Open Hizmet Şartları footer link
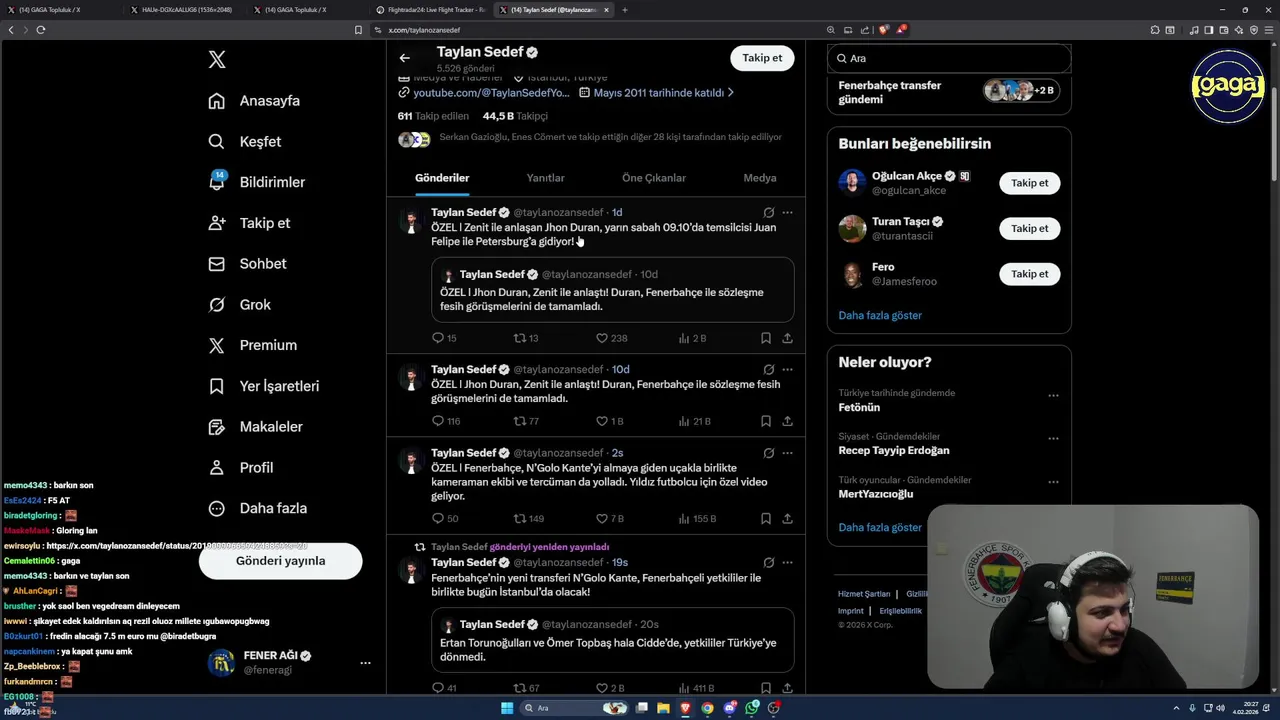 click(864, 594)
